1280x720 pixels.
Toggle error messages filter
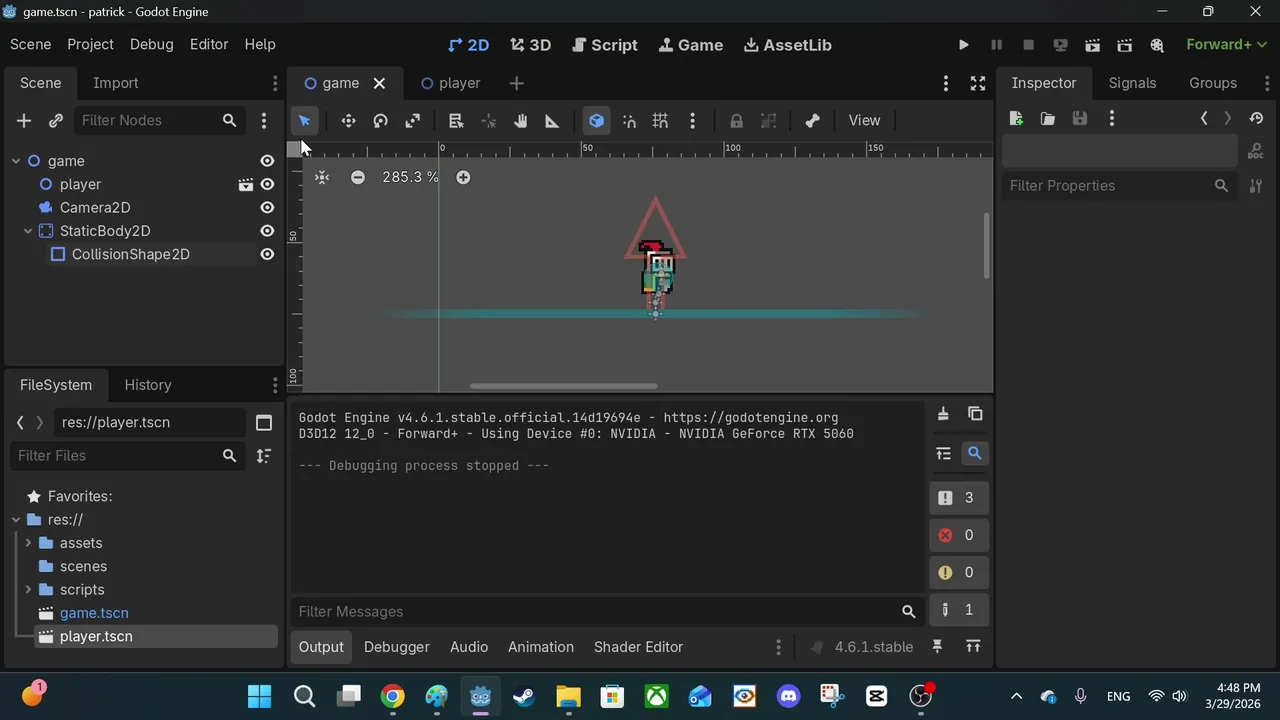click(x=958, y=535)
